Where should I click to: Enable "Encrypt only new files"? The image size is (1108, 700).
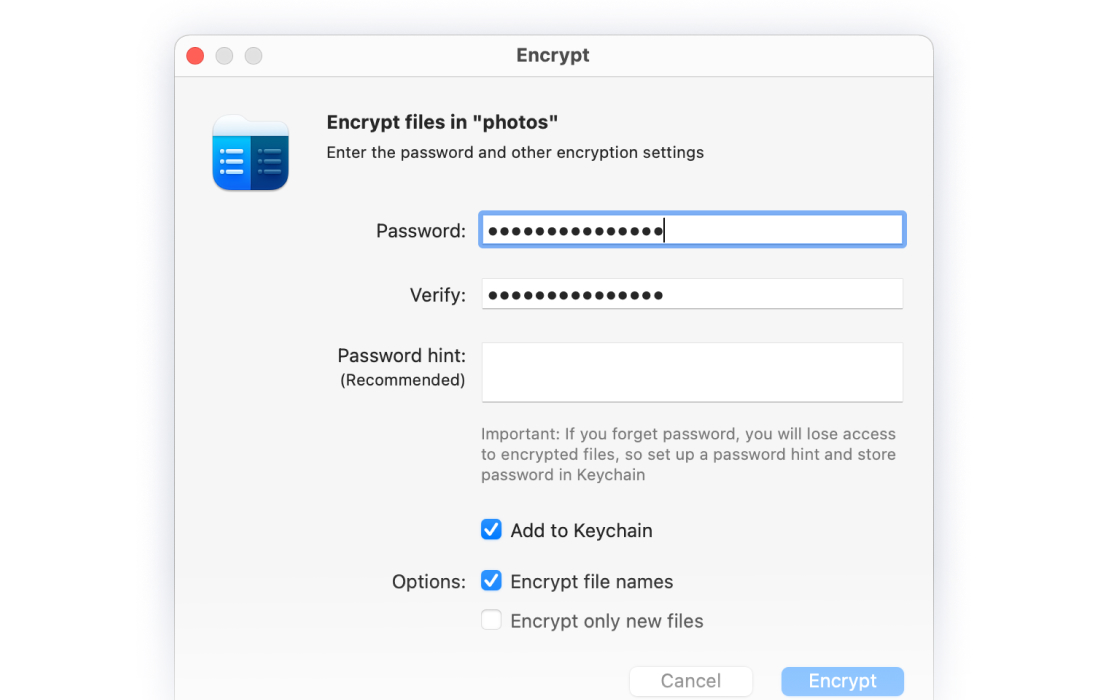(x=491, y=619)
